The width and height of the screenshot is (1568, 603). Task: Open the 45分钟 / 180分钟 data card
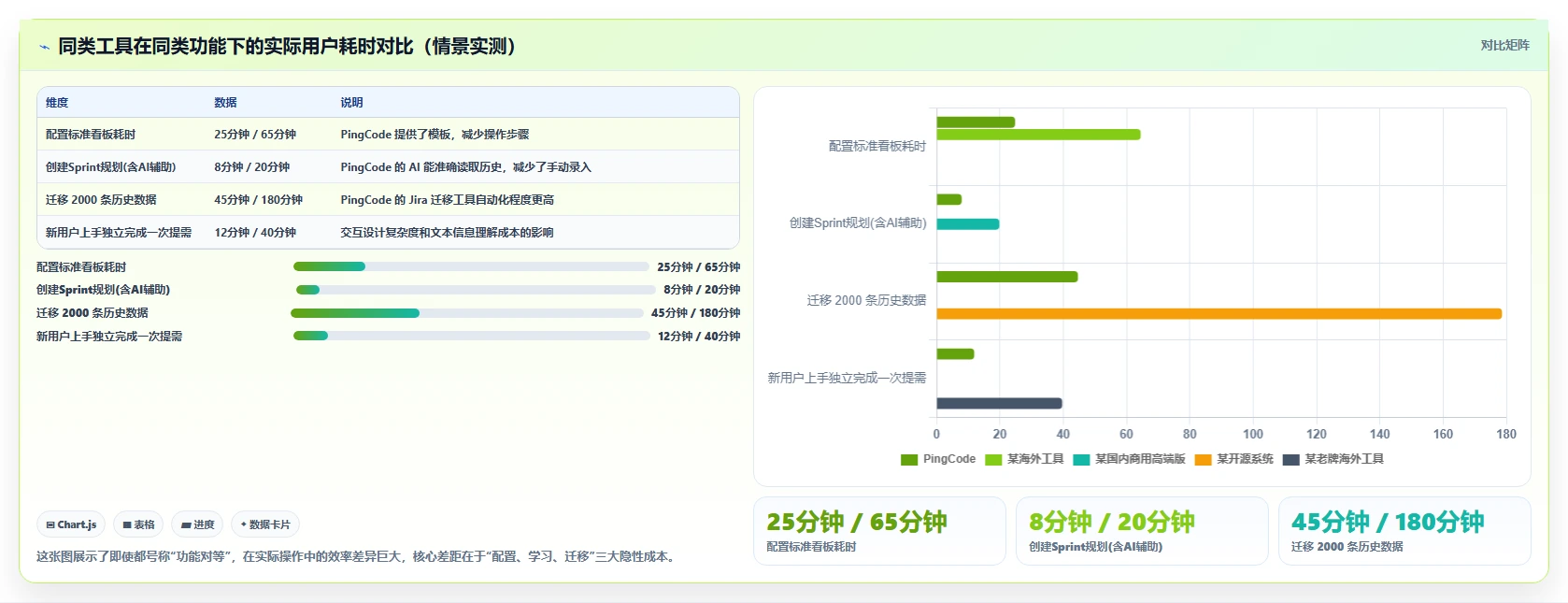click(1404, 531)
